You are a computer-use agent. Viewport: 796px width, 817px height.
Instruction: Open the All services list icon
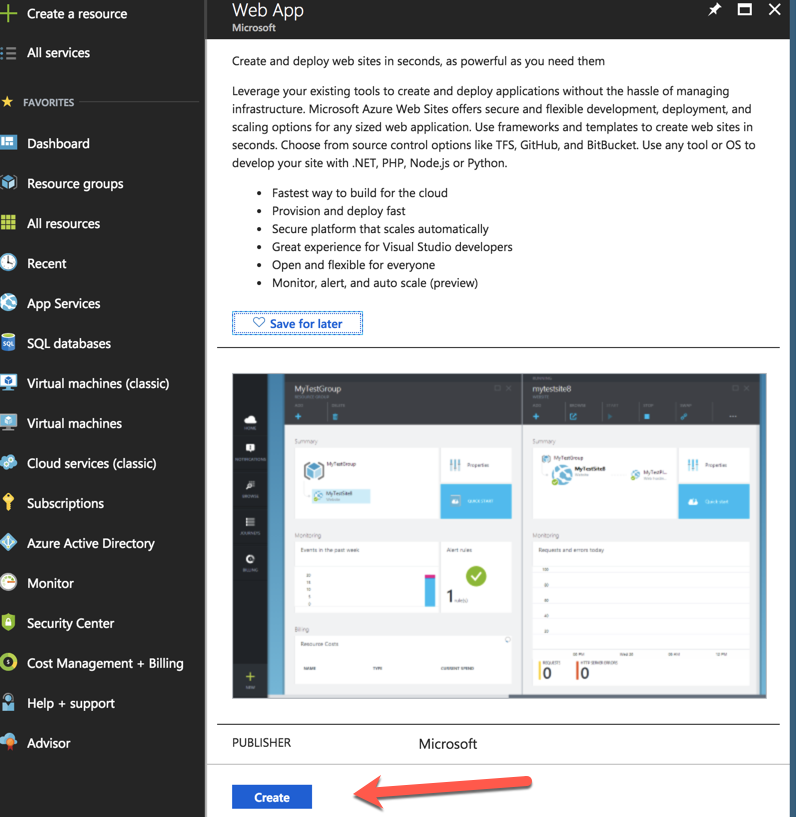click(8, 53)
